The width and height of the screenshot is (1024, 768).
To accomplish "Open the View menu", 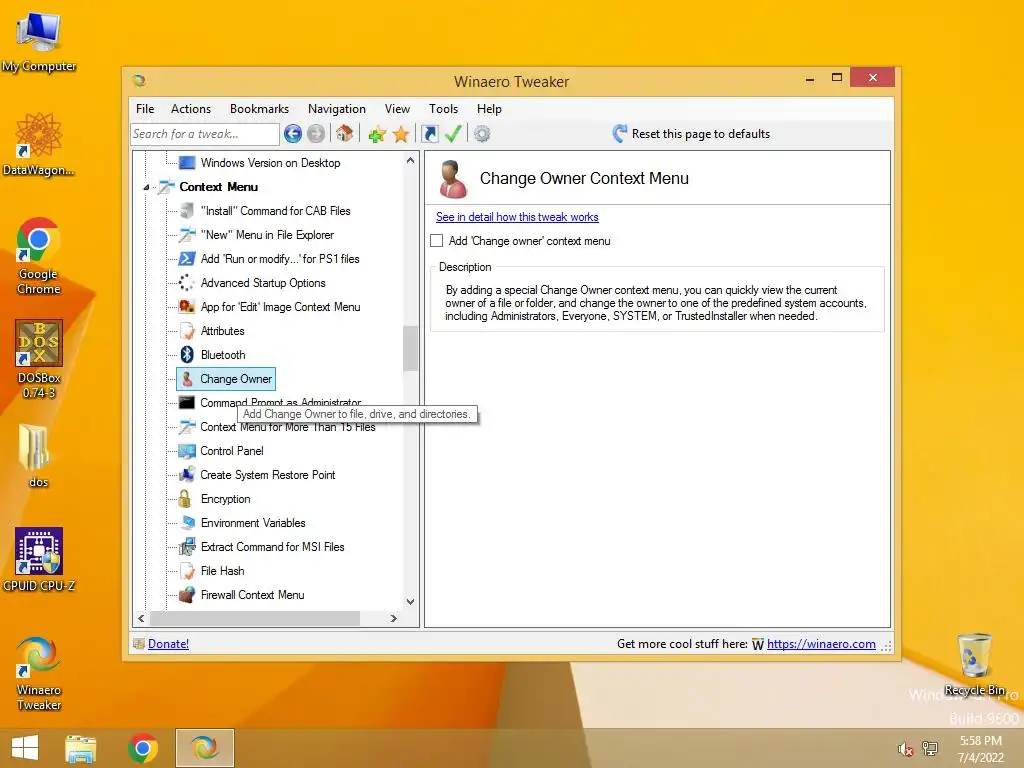I will tap(397, 109).
